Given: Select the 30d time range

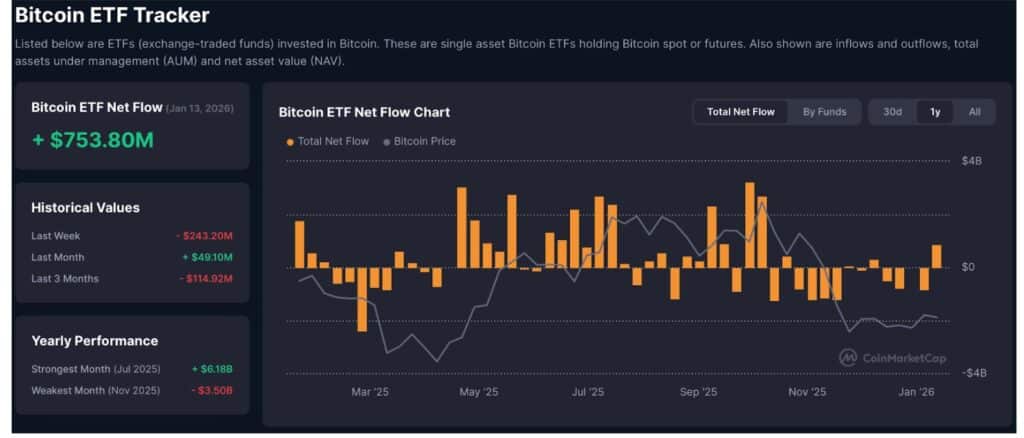Looking at the screenshot, I should pyautogui.click(x=892, y=112).
